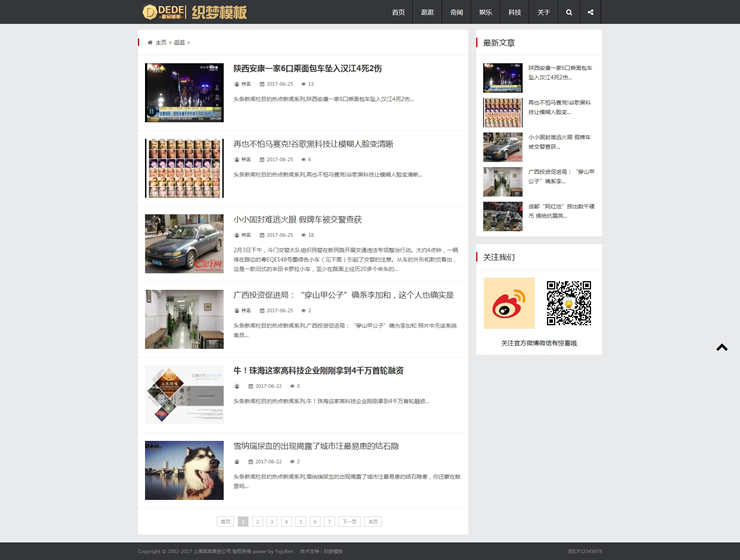Click the Weibo icon under 关注我们

(x=509, y=302)
